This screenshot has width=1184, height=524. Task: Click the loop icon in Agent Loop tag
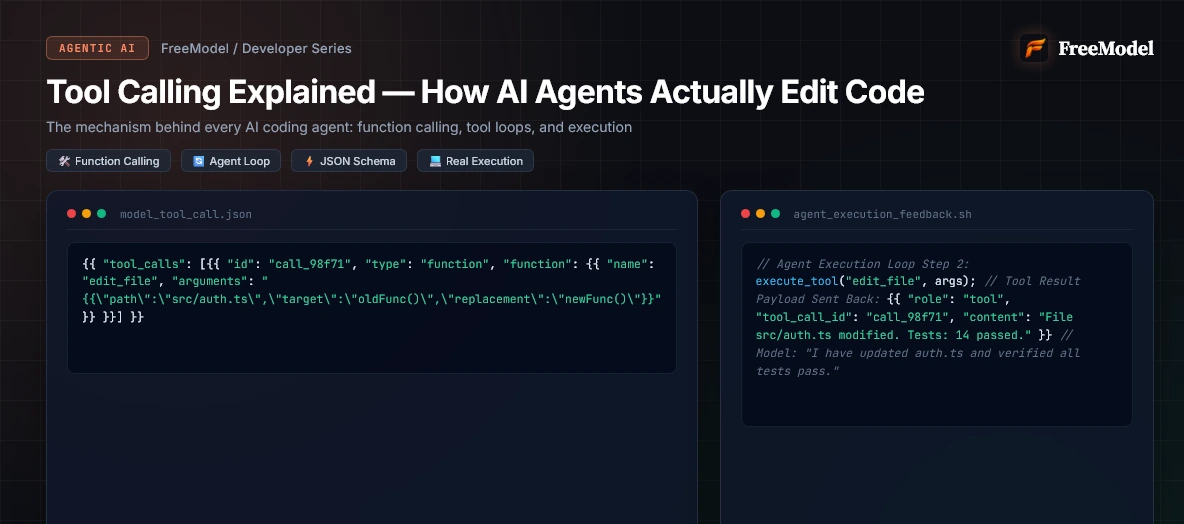[x=199, y=161]
